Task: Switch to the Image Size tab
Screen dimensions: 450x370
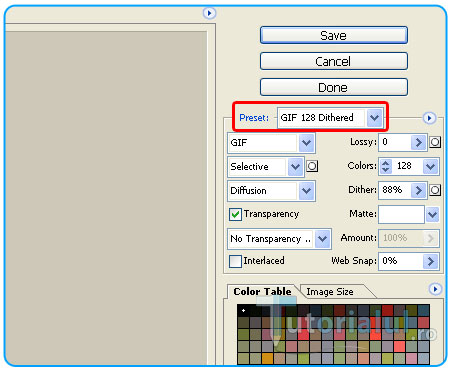Action: point(330,292)
